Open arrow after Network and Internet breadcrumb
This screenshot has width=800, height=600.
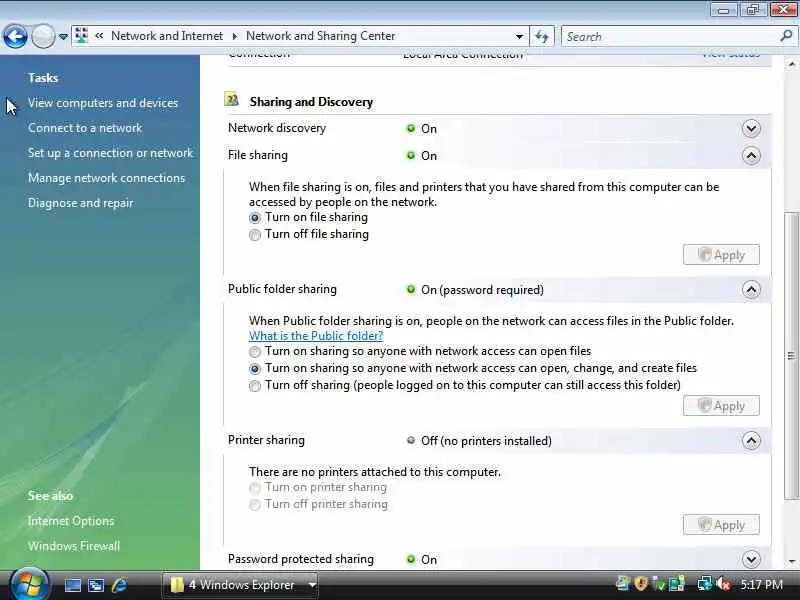pos(235,36)
